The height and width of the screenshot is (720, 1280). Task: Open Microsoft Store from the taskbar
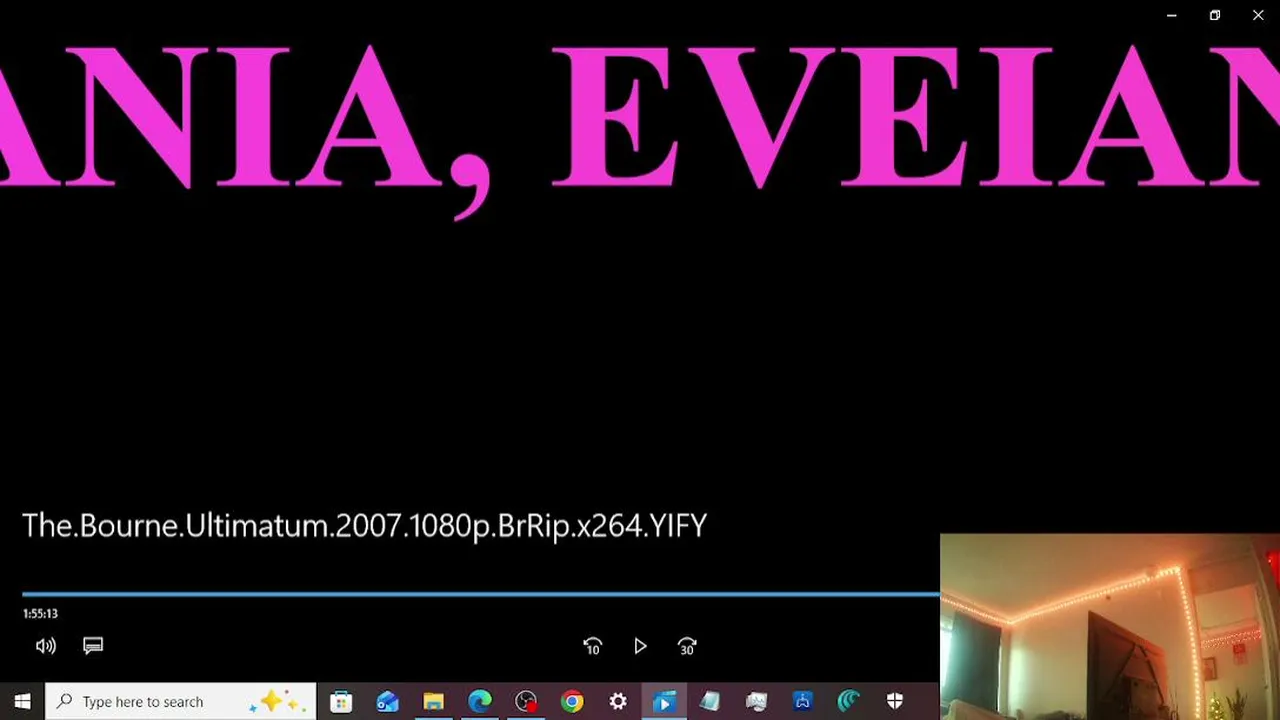(x=341, y=702)
